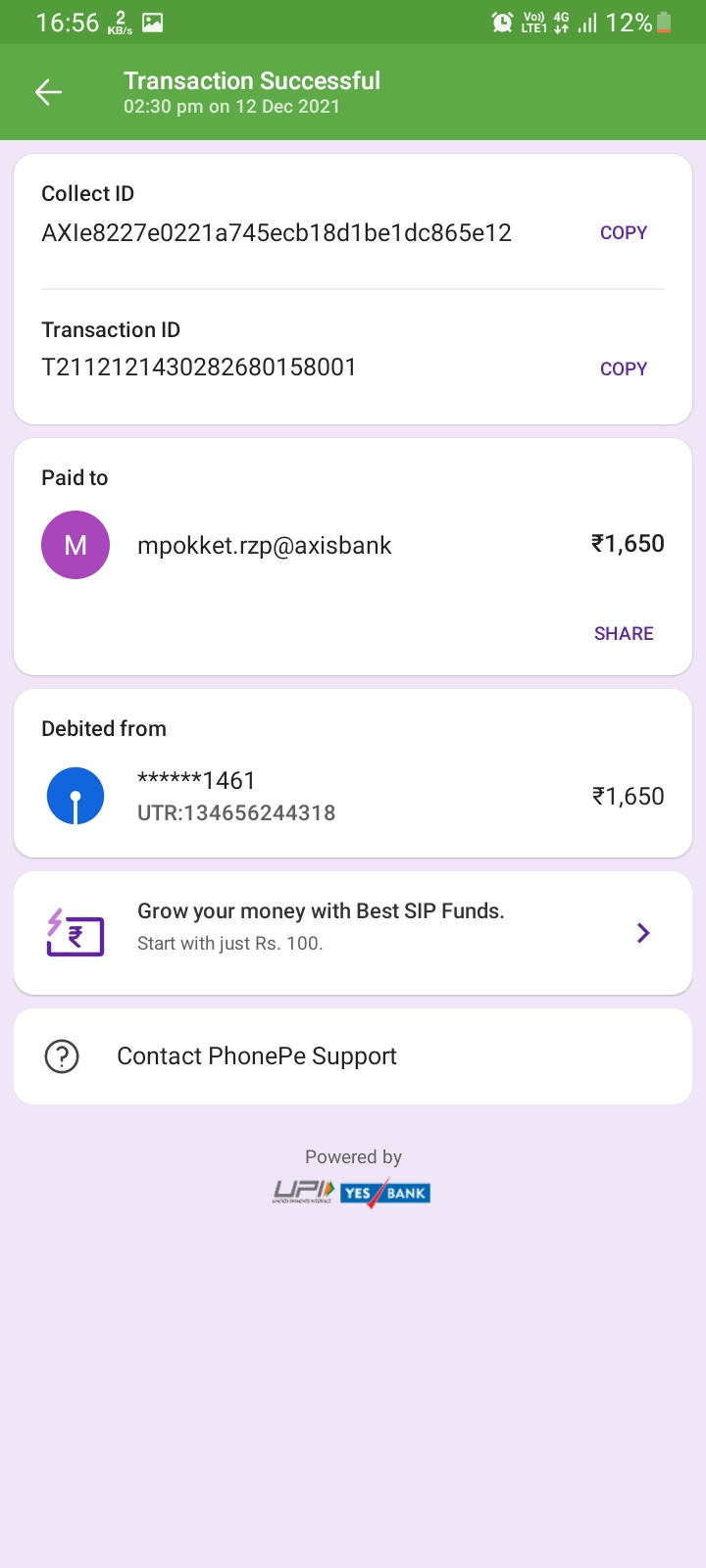Tap the back arrow in the header
This screenshot has width=706, height=1568.
click(x=48, y=92)
